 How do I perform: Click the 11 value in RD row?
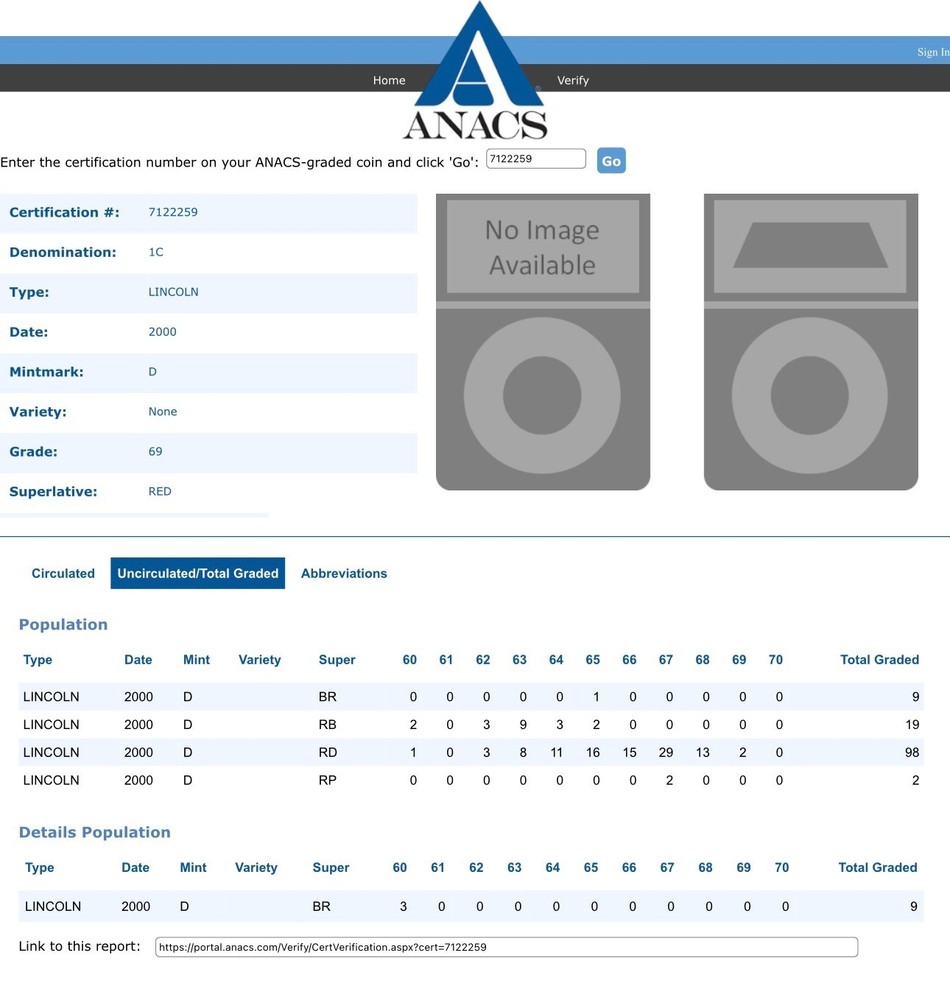(x=557, y=753)
